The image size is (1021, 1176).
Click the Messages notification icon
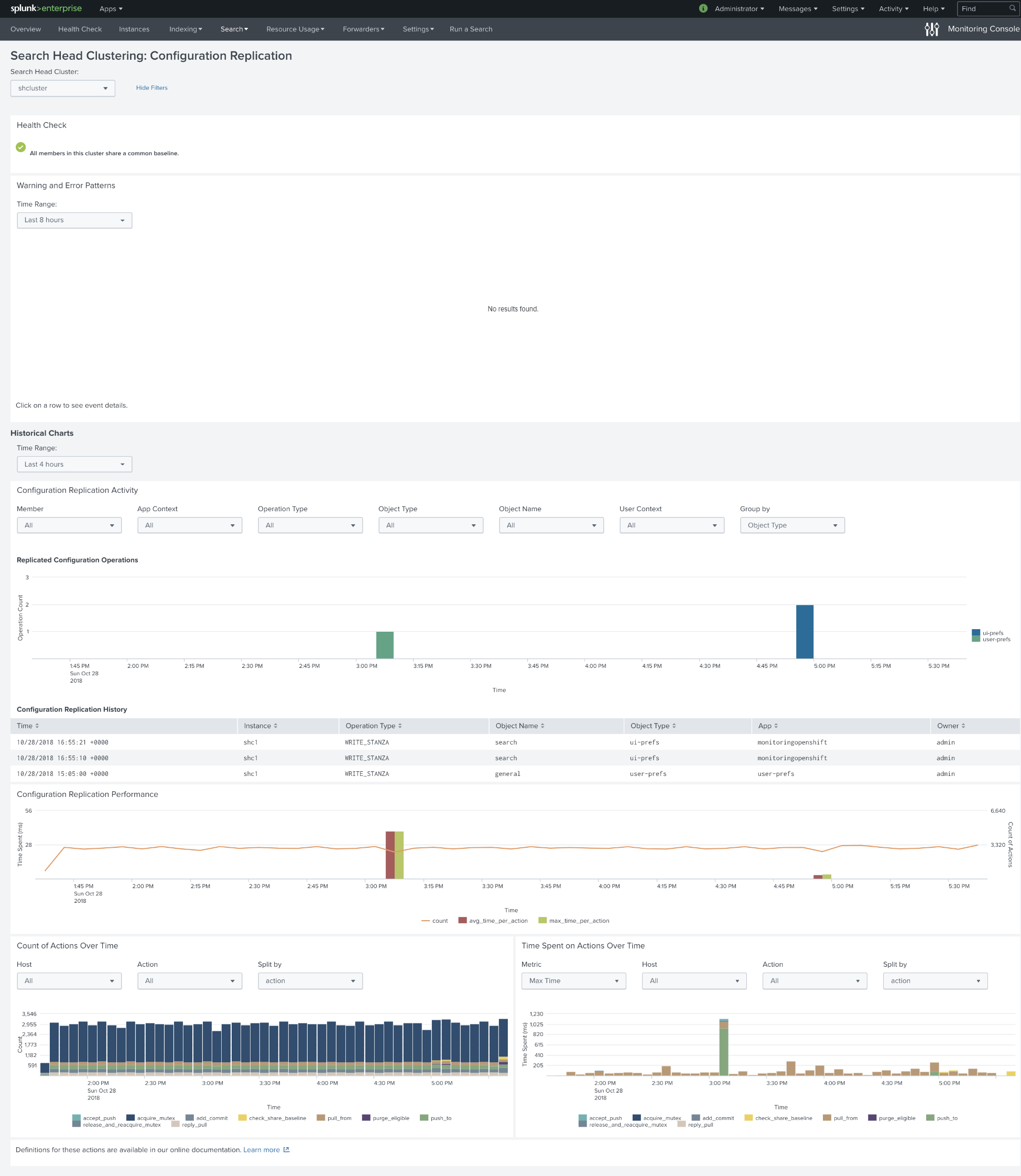[797, 8]
